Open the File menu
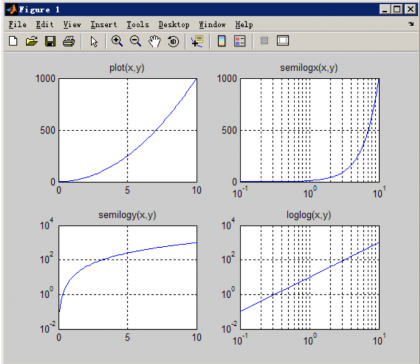Screen dimensions: 420x364 (17, 25)
